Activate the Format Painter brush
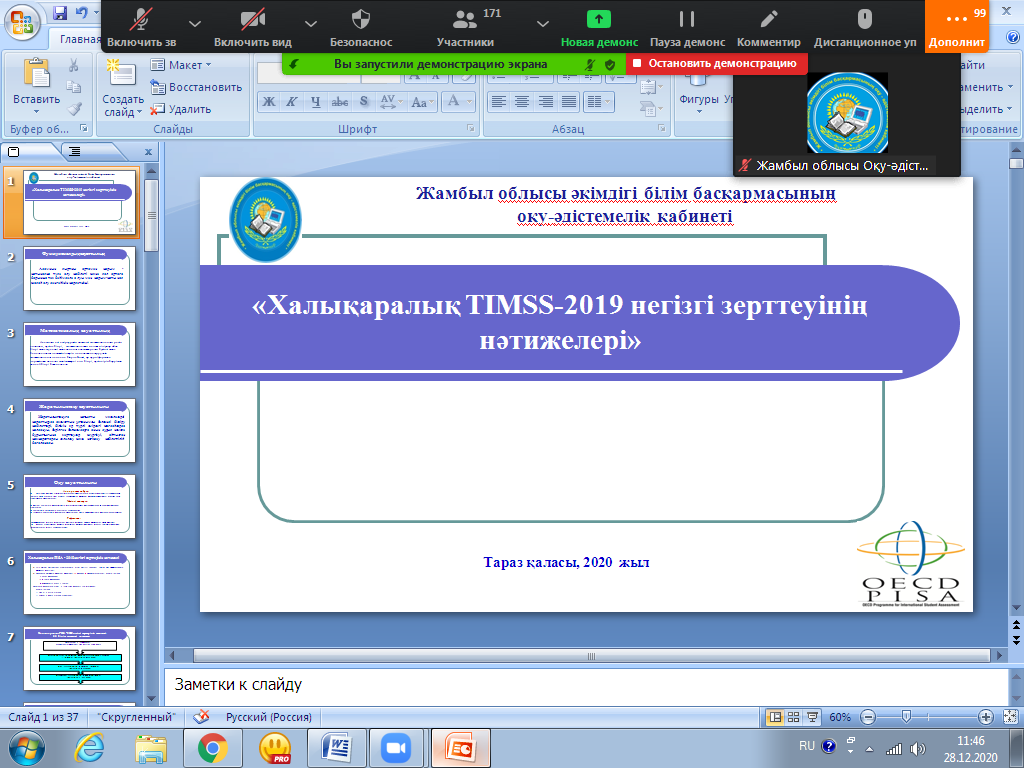The width and height of the screenshot is (1024, 768). coord(73,108)
